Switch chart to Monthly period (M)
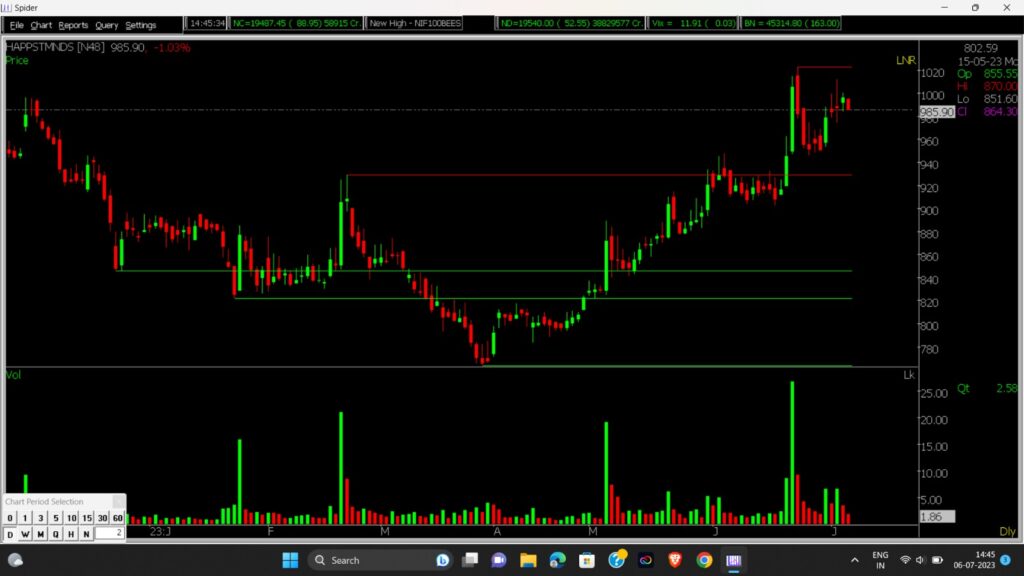 pos(41,534)
